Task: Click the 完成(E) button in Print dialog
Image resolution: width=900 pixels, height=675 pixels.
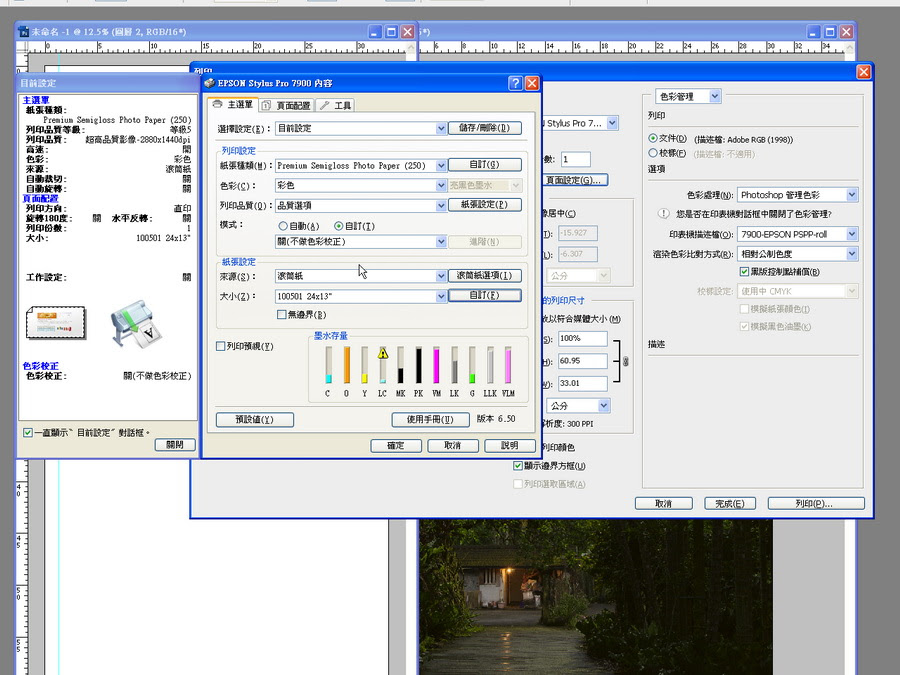Action: click(730, 503)
